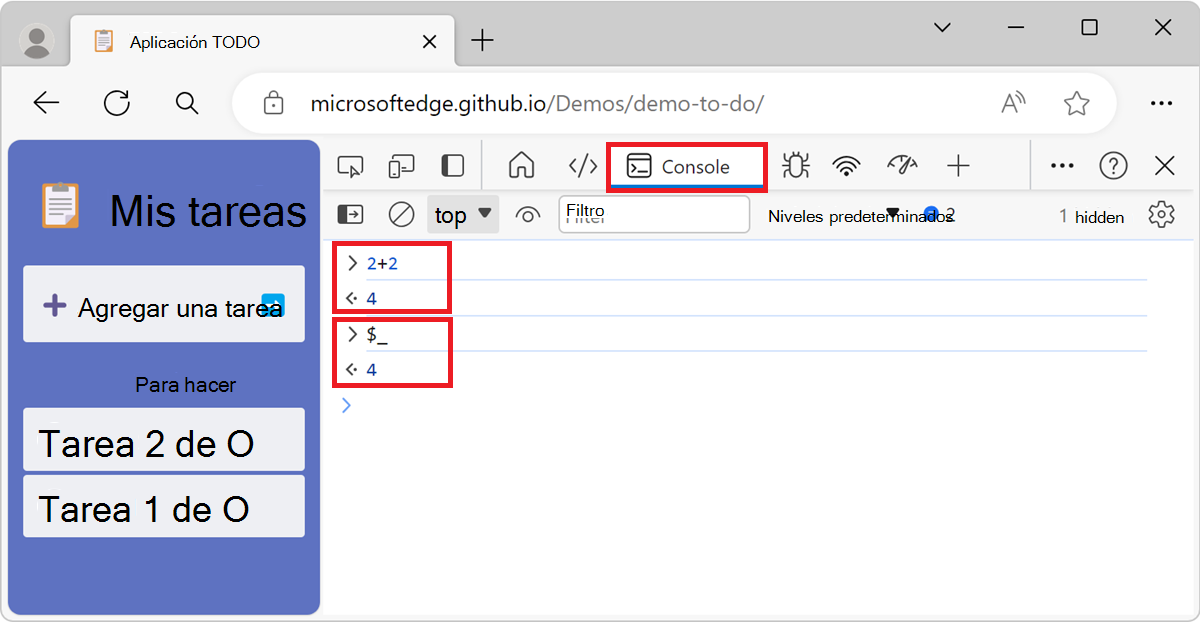Switch to the Console tab
The height and width of the screenshot is (622, 1200).
(x=687, y=167)
